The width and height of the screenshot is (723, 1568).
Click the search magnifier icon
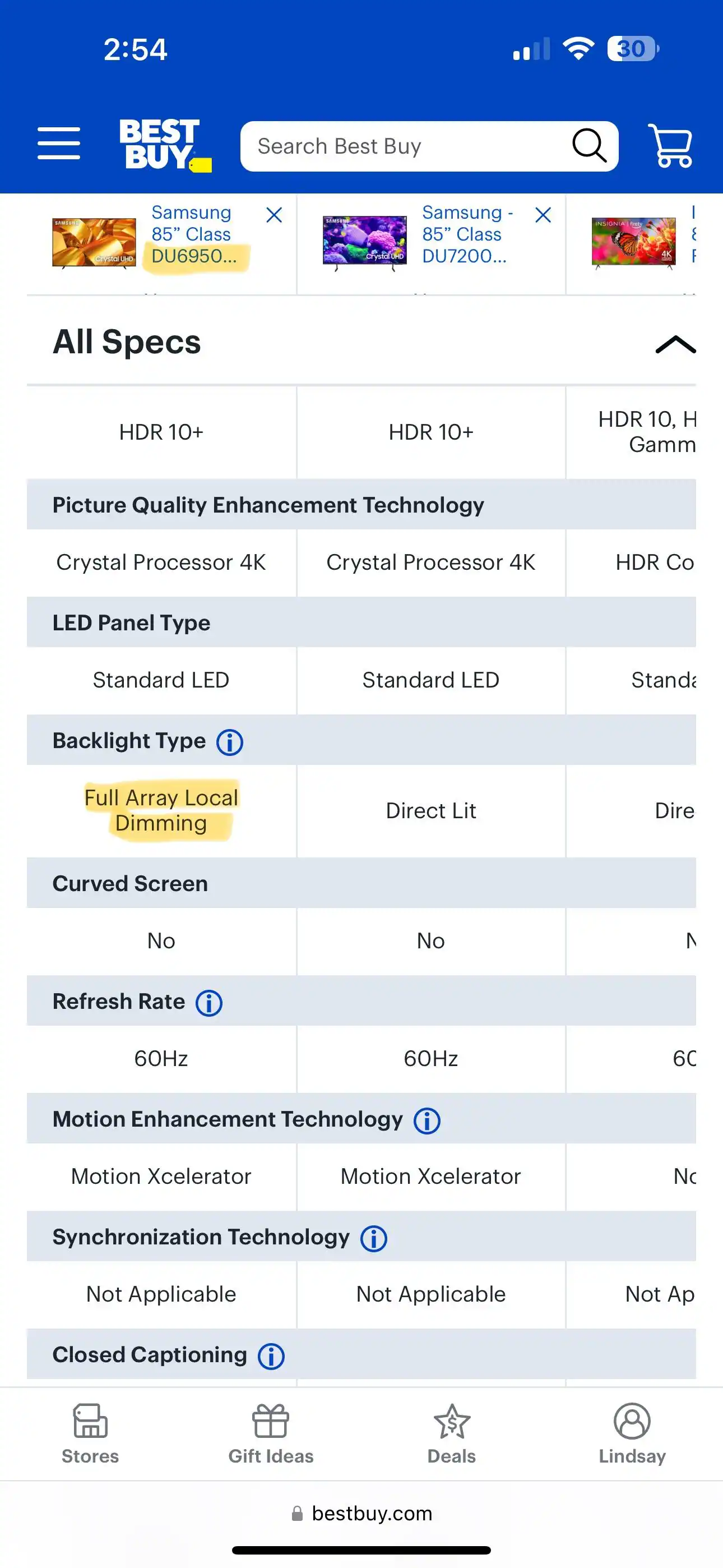tap(589, 146)
